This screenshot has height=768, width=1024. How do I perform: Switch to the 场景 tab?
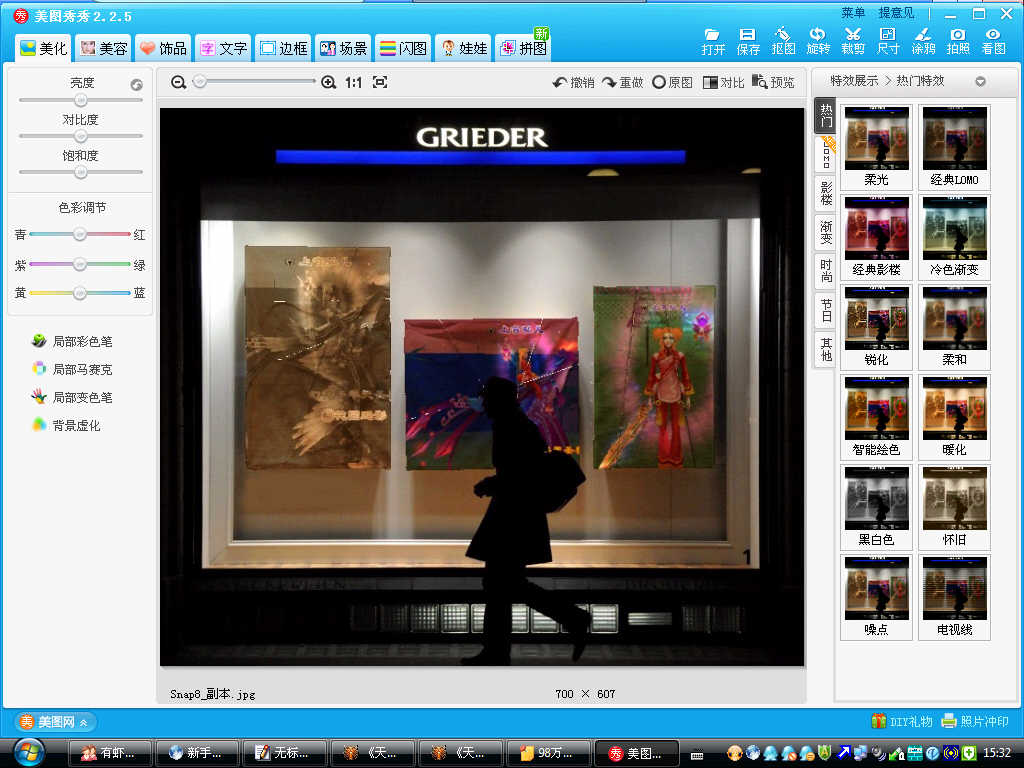coord(344,48)
